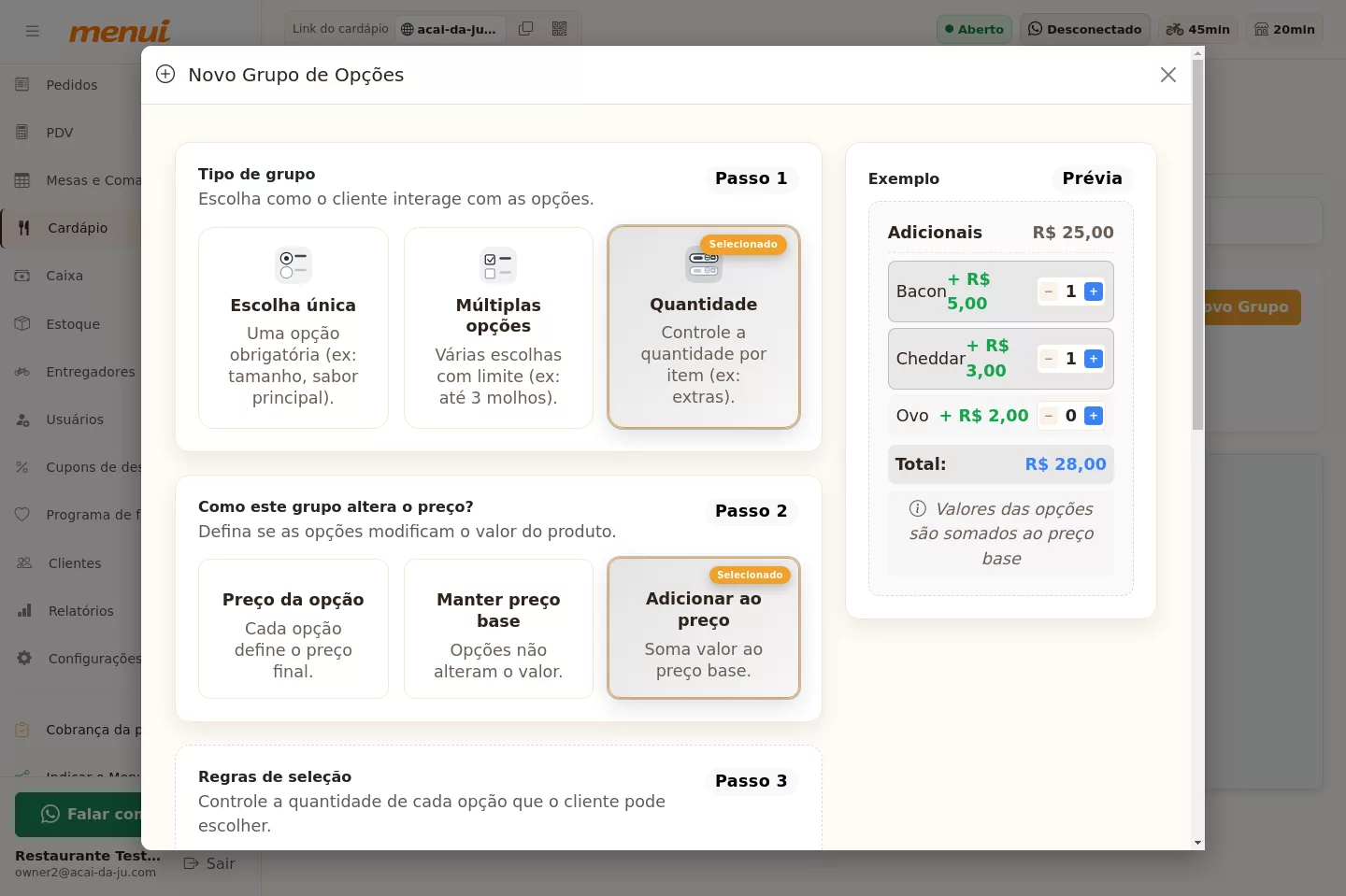Open the Clientes menu item
The height and width of the screenshot is (896, 1346).
pyautogui.click(x=71, y=563)
